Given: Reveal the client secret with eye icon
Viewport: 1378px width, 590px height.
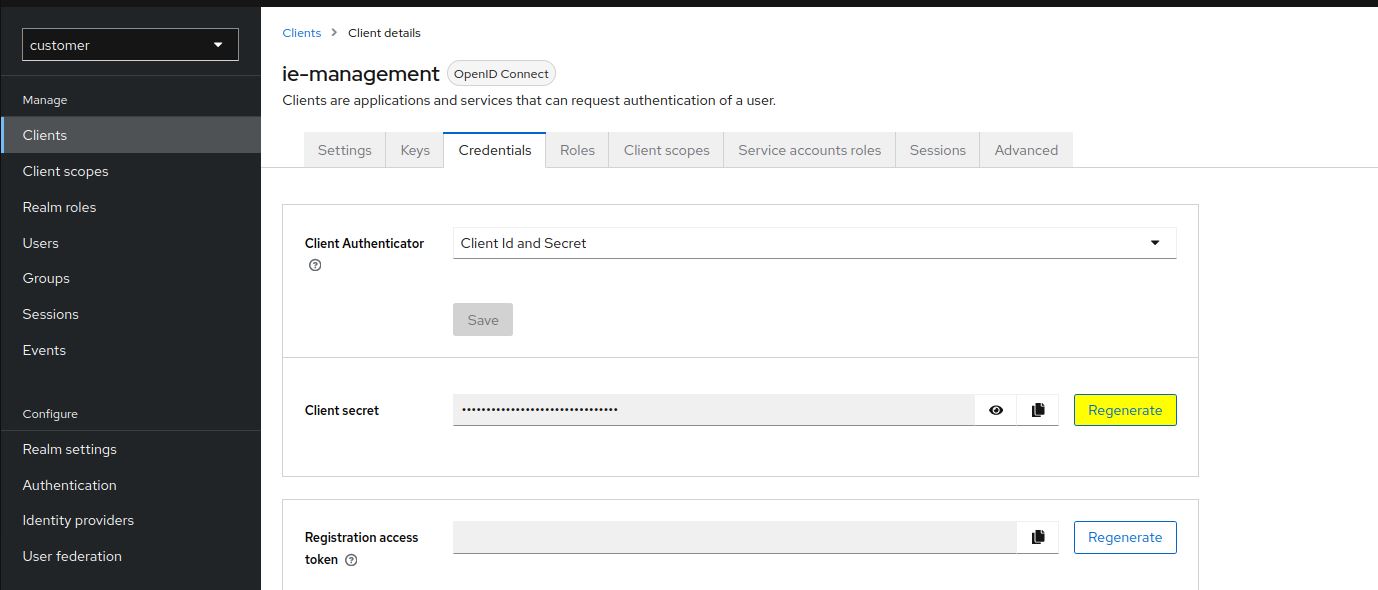Looking at the screenshot, I should coord(995,410).
